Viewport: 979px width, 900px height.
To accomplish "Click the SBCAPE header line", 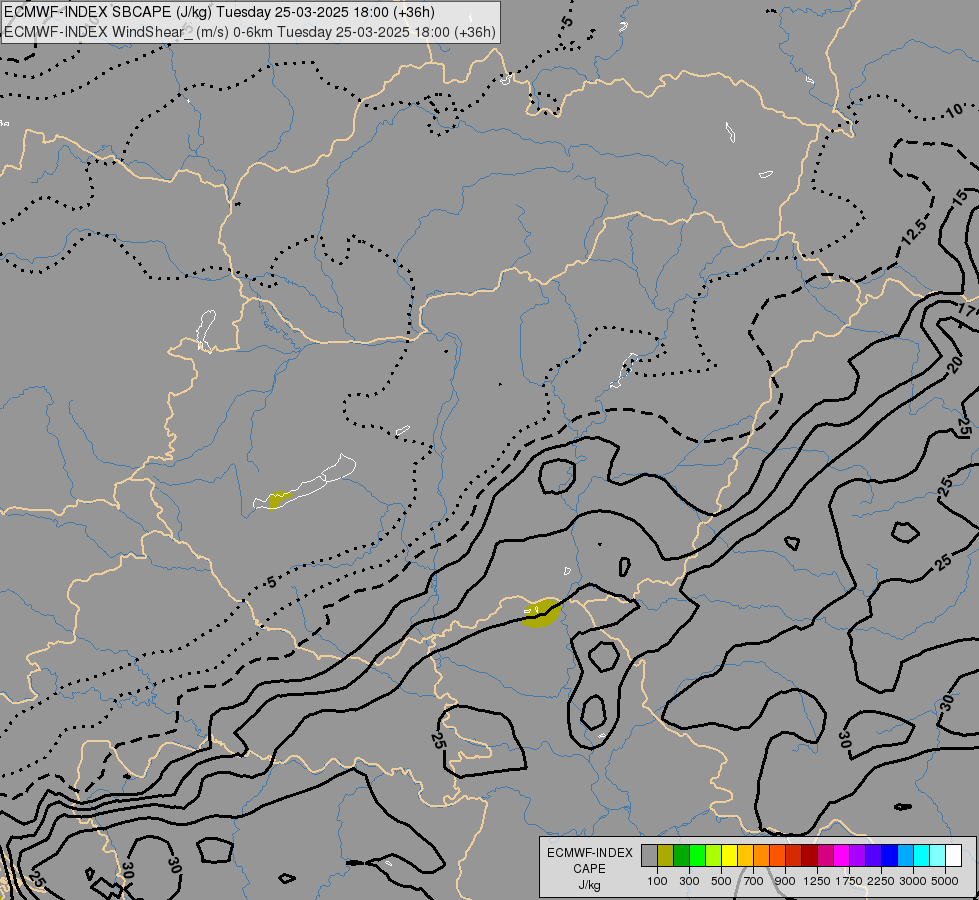I will click(220, 12).
